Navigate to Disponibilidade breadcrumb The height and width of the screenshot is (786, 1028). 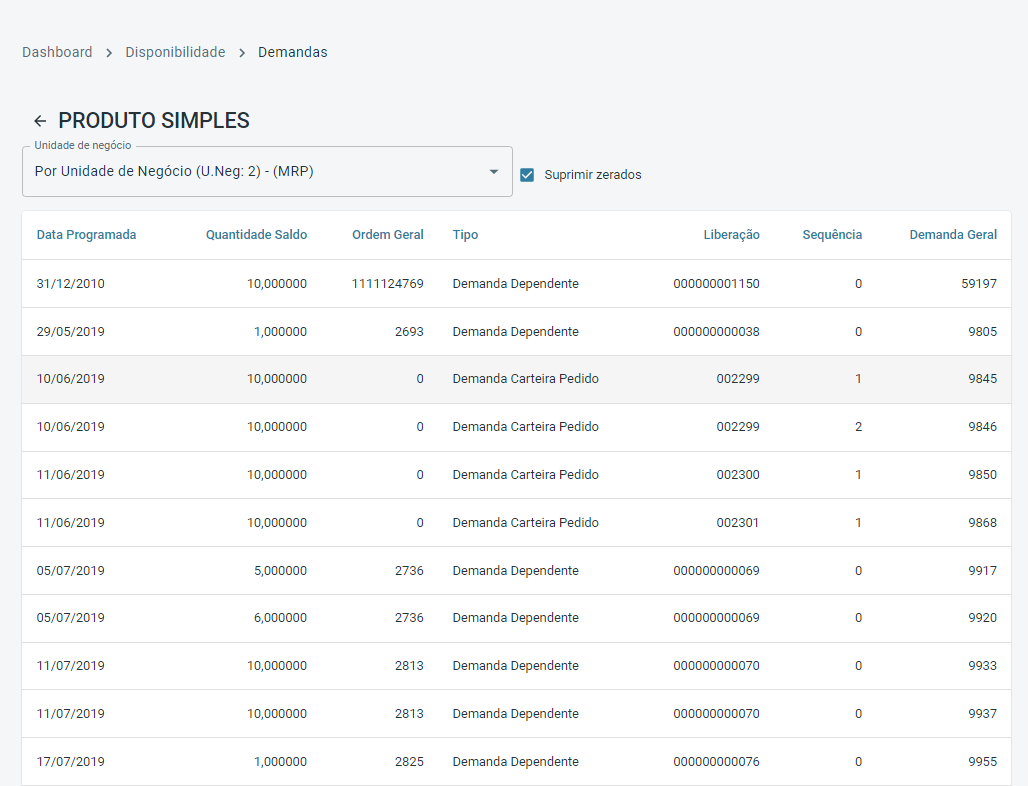pos(175,52)
